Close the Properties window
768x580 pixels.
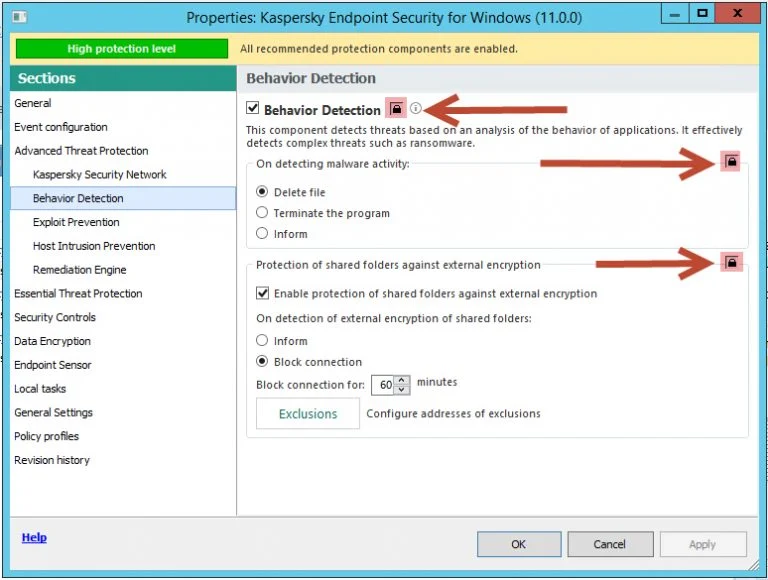click(x=737, y=13)
